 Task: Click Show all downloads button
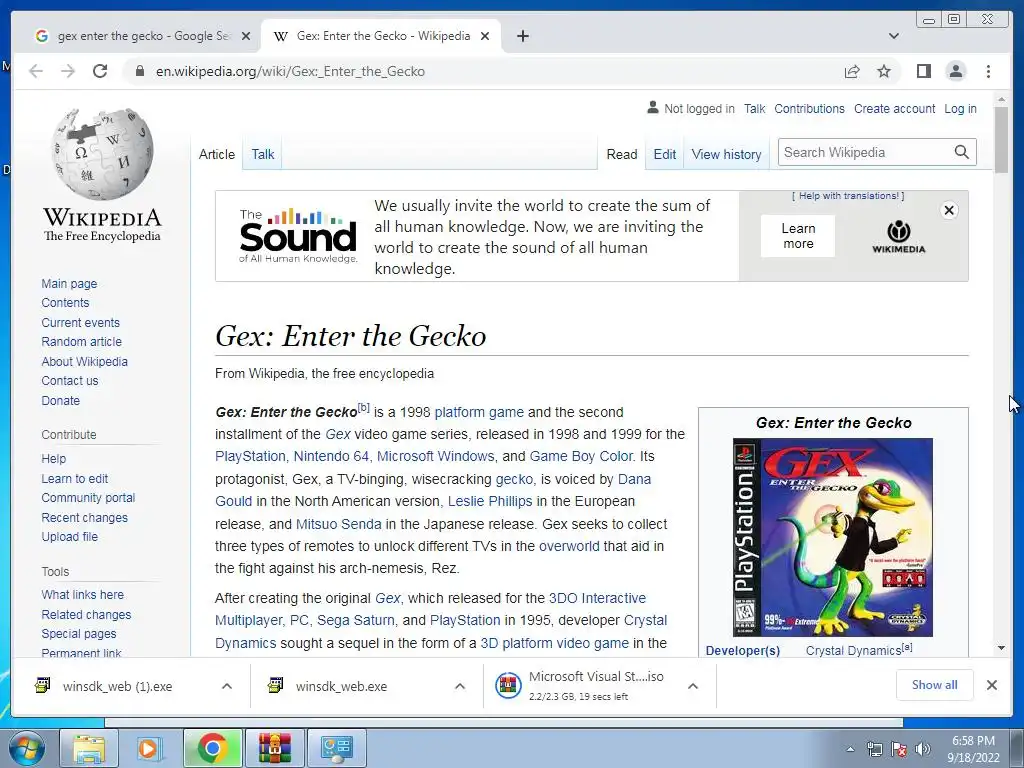coord(935,684)
